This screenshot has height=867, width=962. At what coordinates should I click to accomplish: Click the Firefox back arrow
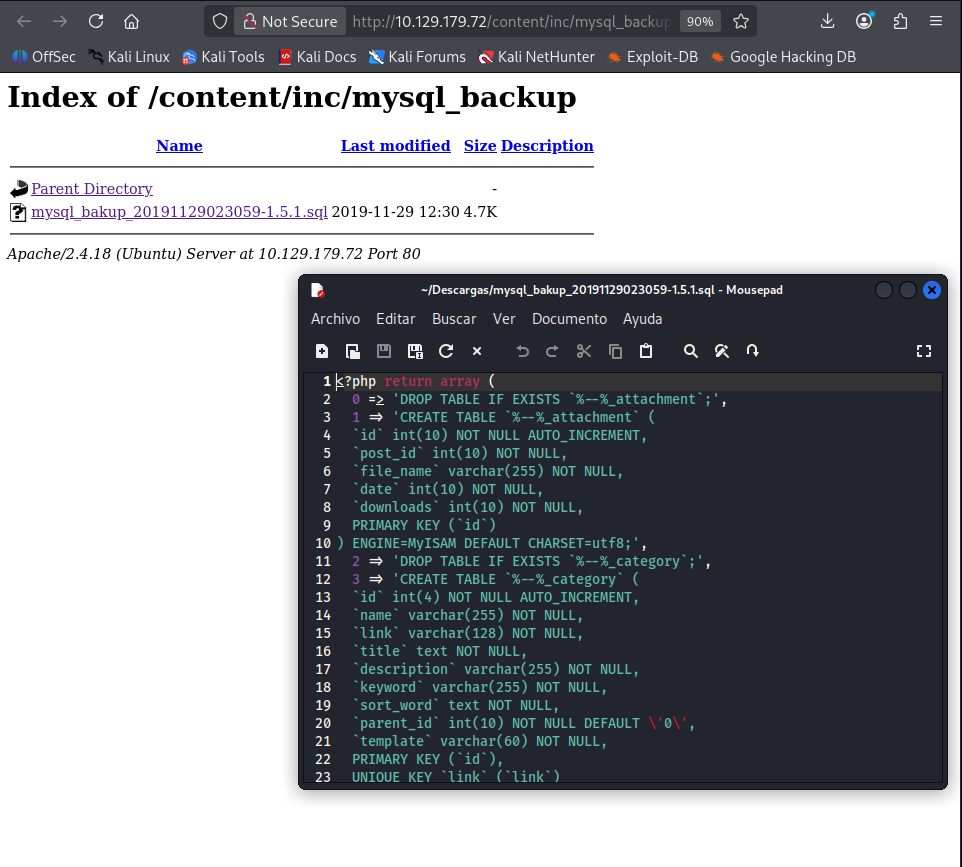click(x=24, y=21)
